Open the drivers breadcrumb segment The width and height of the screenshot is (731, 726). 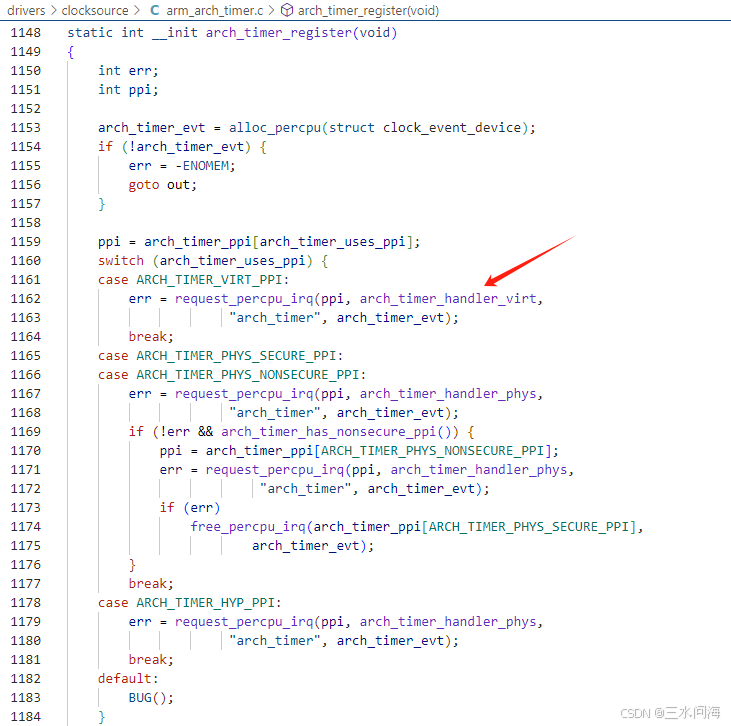26,10
